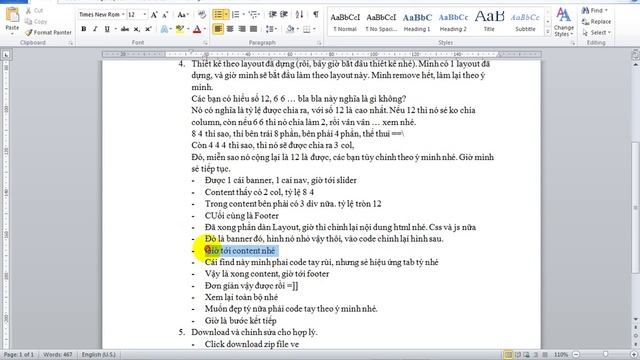Image resolution: width=640 pixels, height=360 pixels.
Task: Click the Multilevel List icon
Action: click(x=253, y=15)
